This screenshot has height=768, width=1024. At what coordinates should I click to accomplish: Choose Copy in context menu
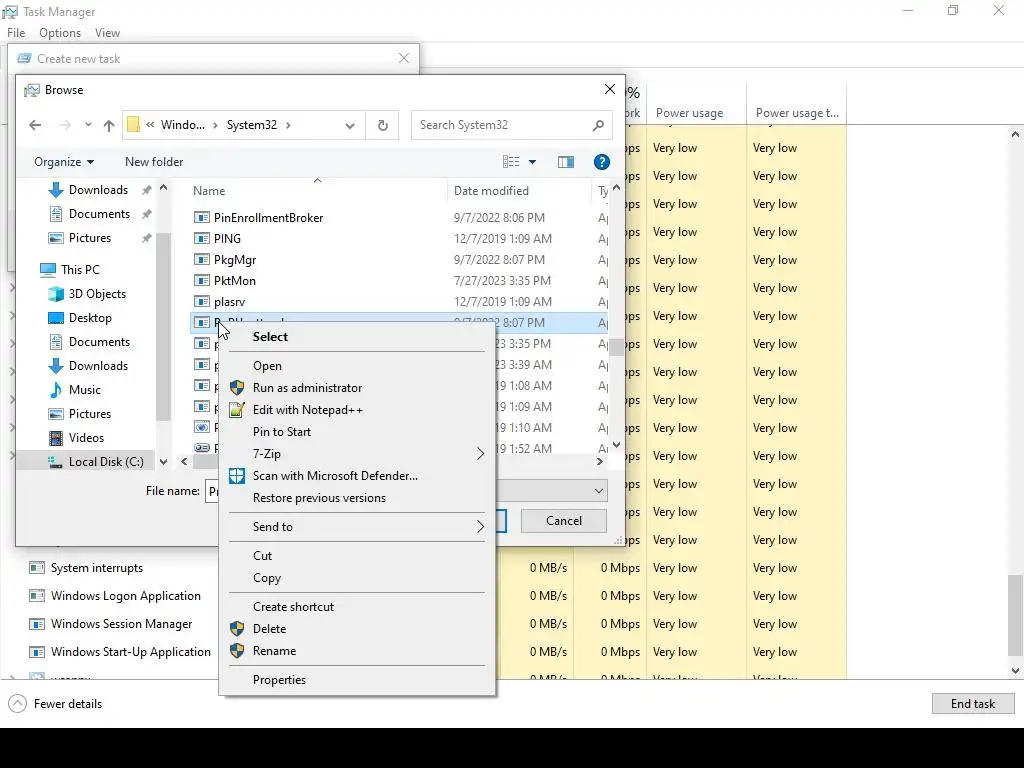[357, 578]
